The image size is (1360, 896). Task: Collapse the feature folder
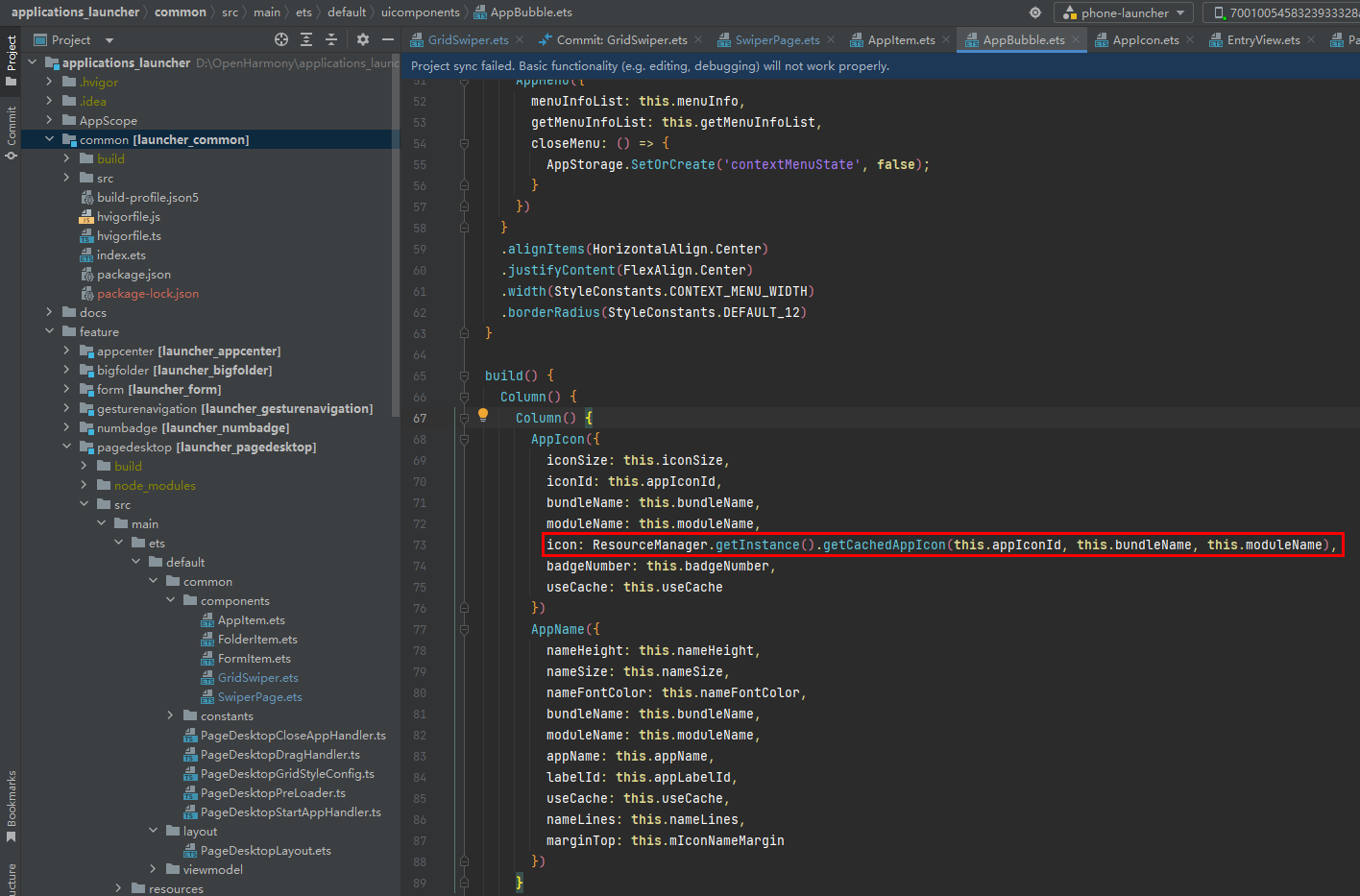(49, 331)
